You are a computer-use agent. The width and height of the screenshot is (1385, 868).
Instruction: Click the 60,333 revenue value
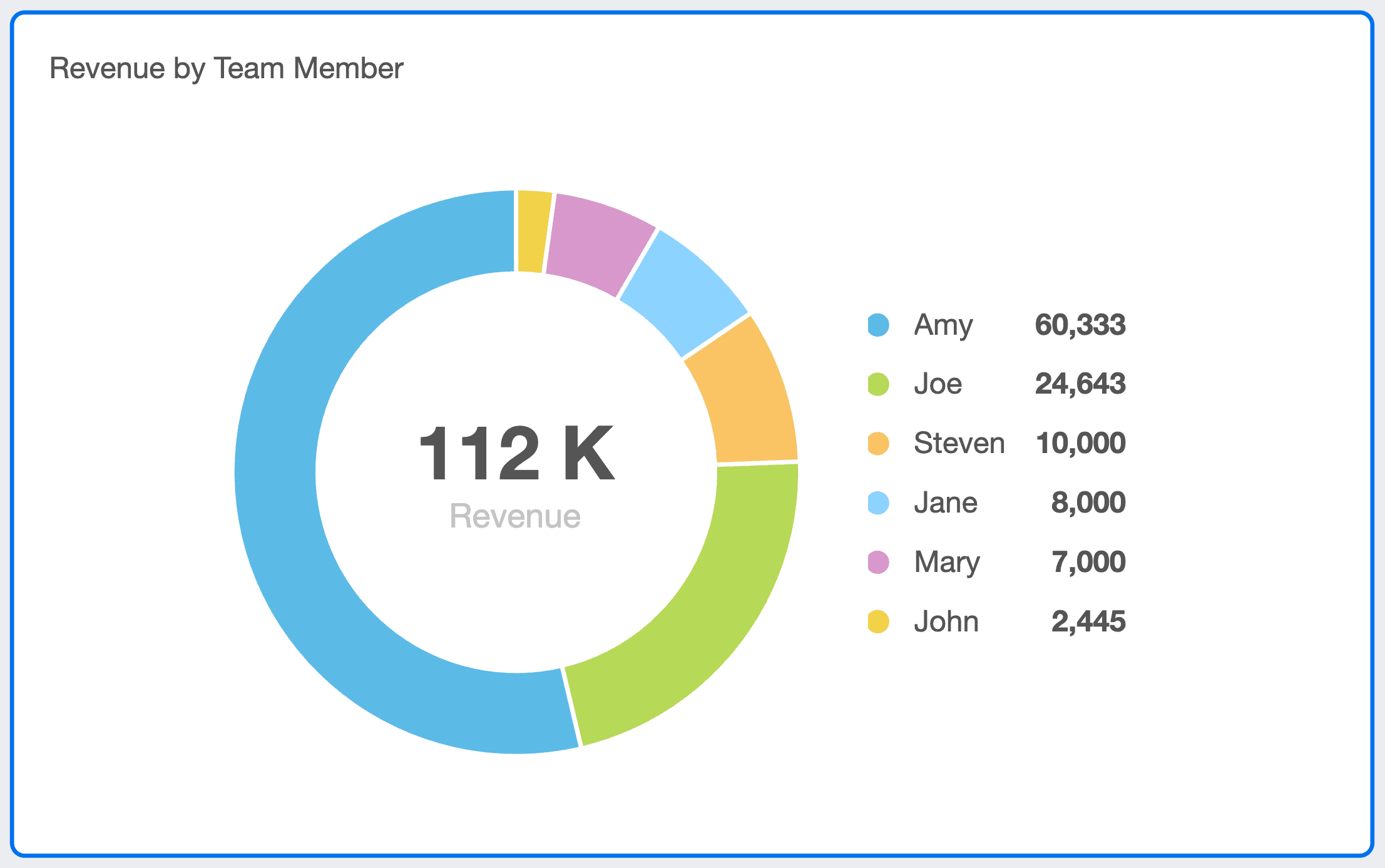point(1080,325)
